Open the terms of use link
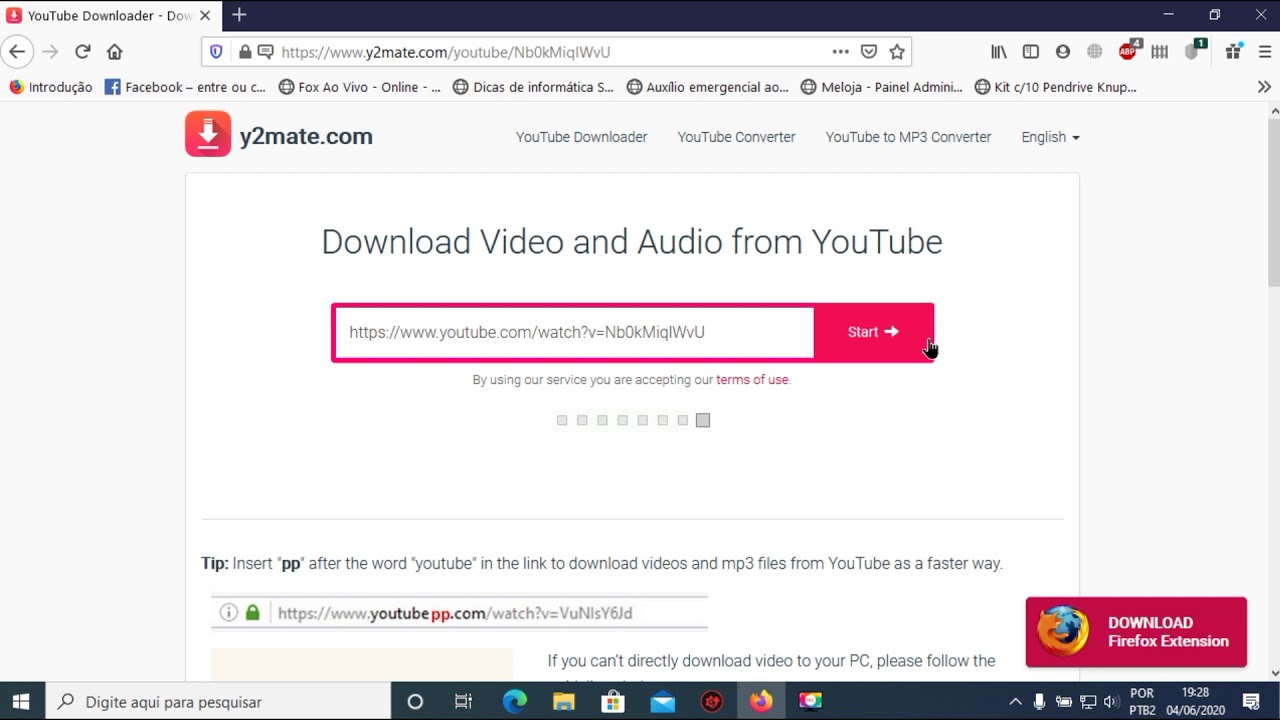Viewport: 1280px width, 720px height. [752, 380]
